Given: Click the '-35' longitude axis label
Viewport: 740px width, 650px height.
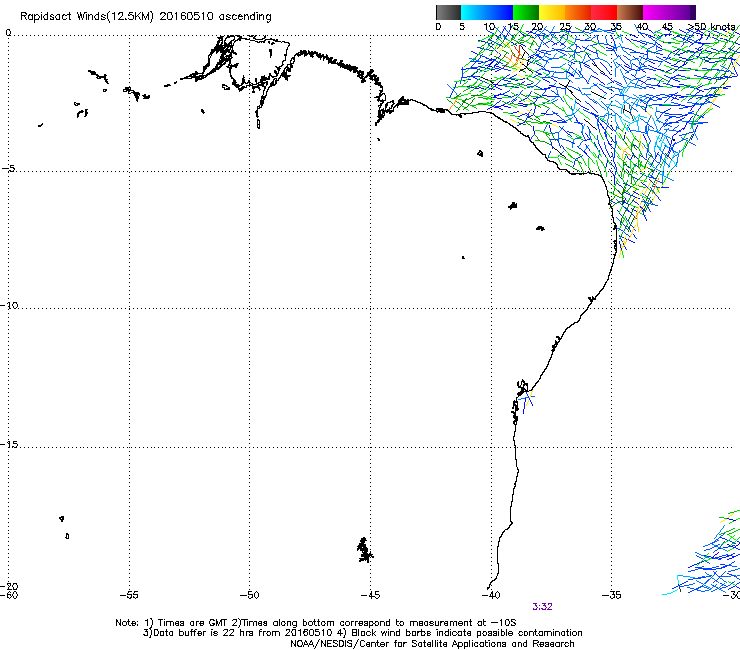Looking at the screenshot, I should (x=612, y=595).
